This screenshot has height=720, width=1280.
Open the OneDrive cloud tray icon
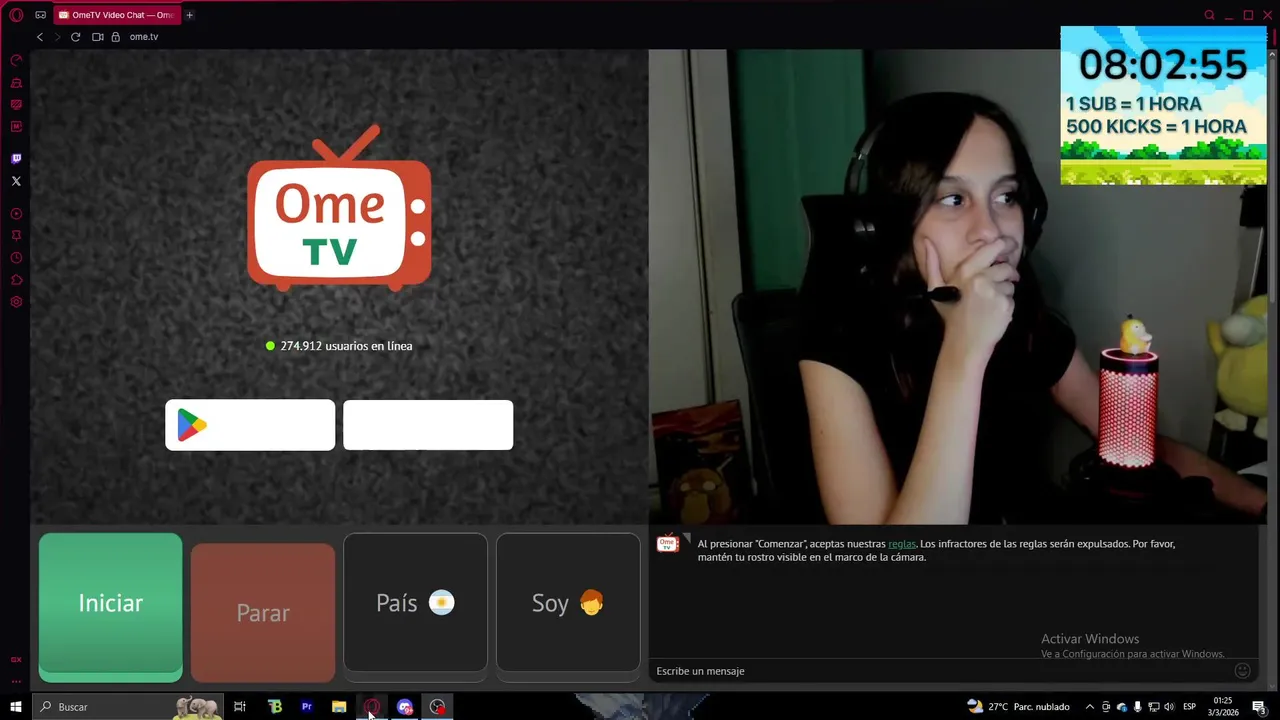coord(1122,707)
